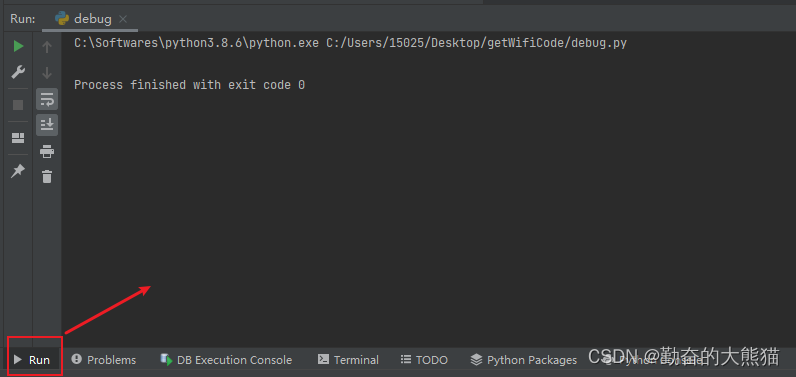Image resolution: width=796 pixels, height=377 pixels.
Task: Click the restore layout icon
Action: [18, 138]
